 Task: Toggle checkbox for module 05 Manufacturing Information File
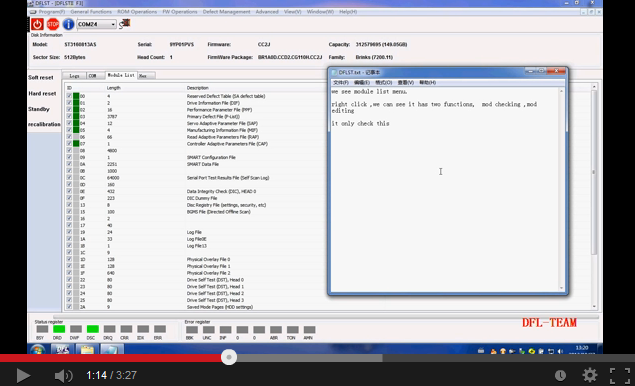[x=69, y=130]
